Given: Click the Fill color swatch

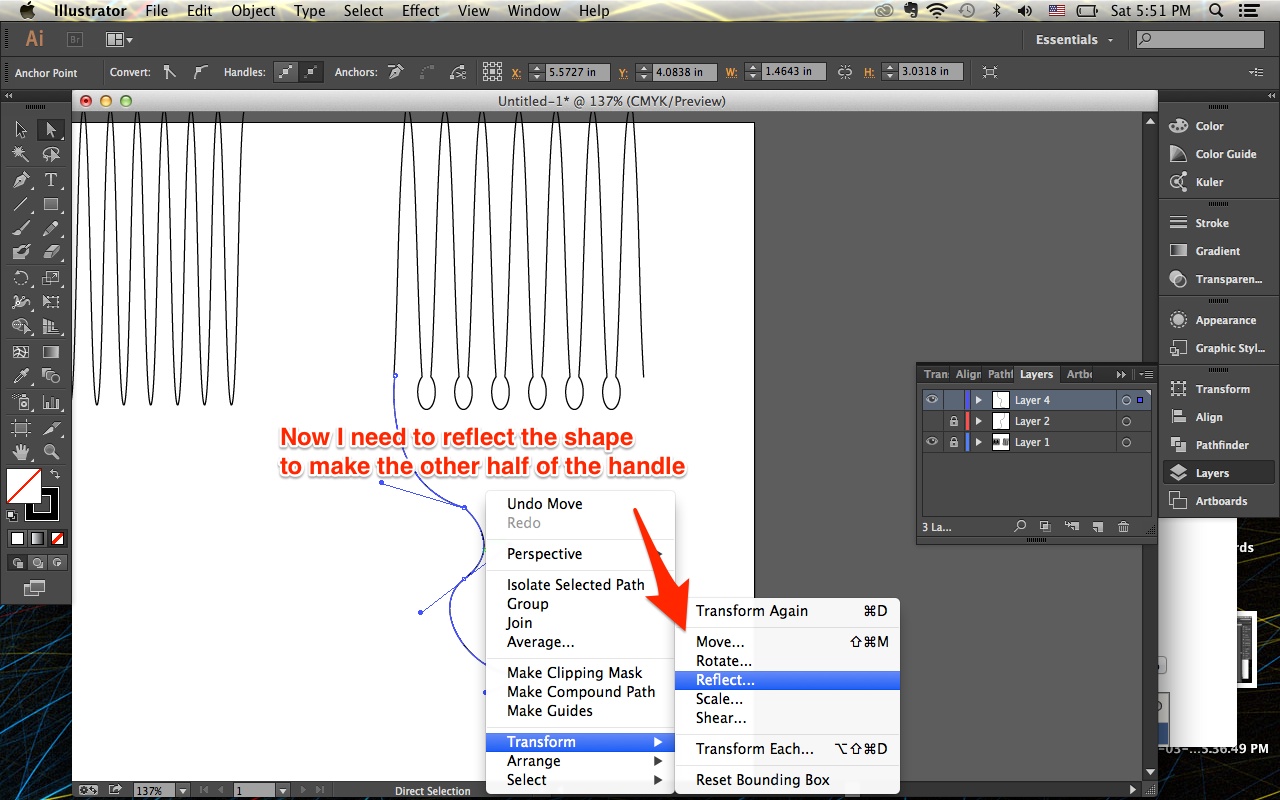Looking at the screenshot, I should tap(23, 487).
